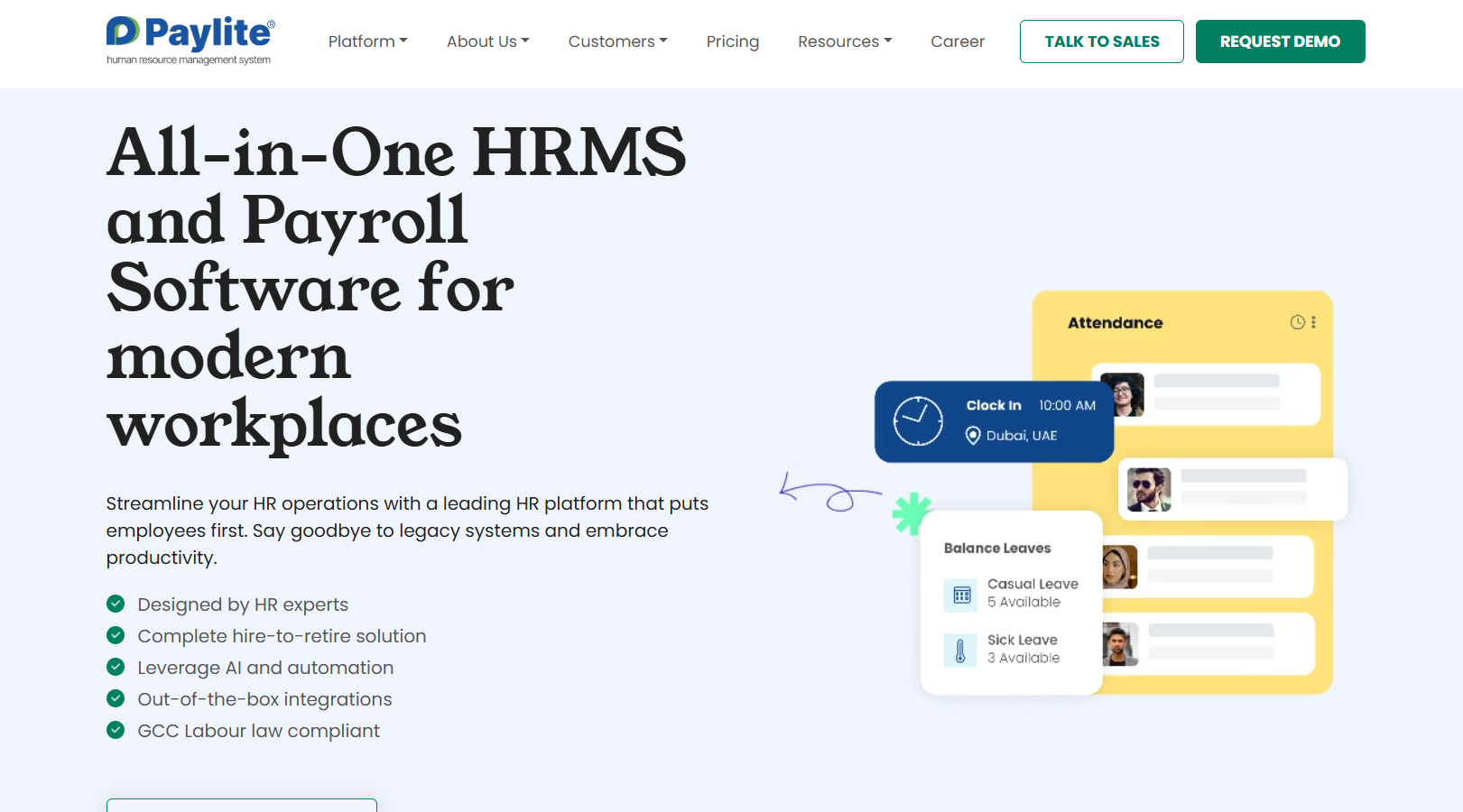Click the 'Designed by HR experts' text
1463x812 pixels.
[243, 604]
